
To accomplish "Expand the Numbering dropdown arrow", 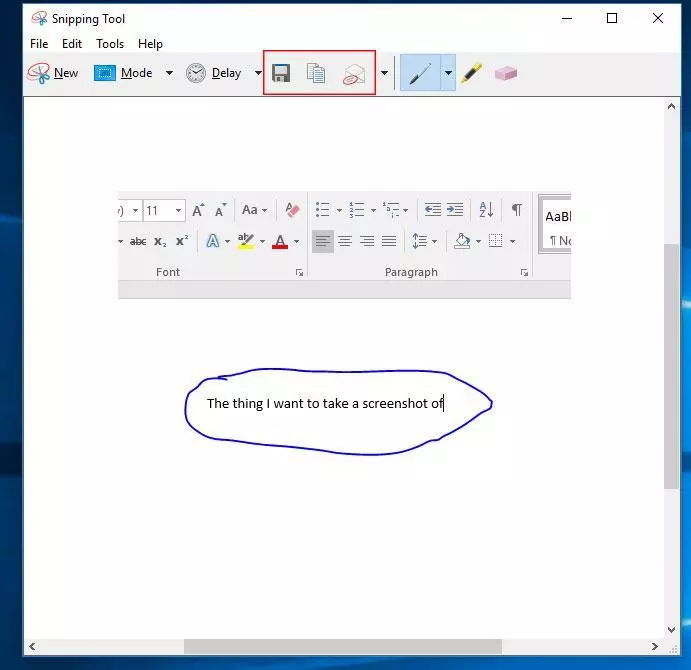I will (373, 210).
